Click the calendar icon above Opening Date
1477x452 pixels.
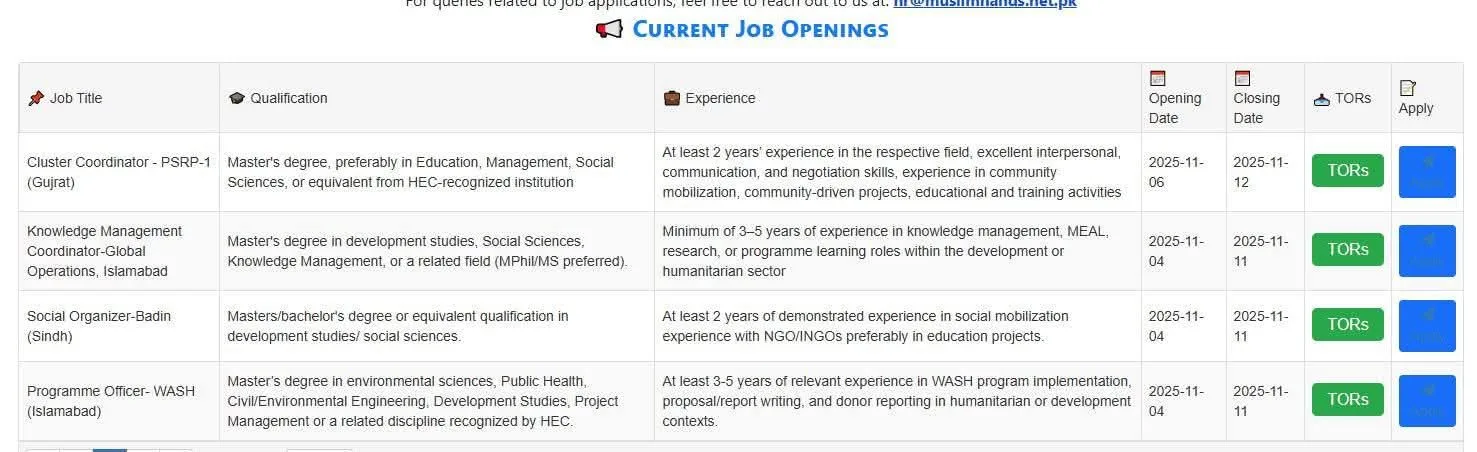(x=1158, y=78)
